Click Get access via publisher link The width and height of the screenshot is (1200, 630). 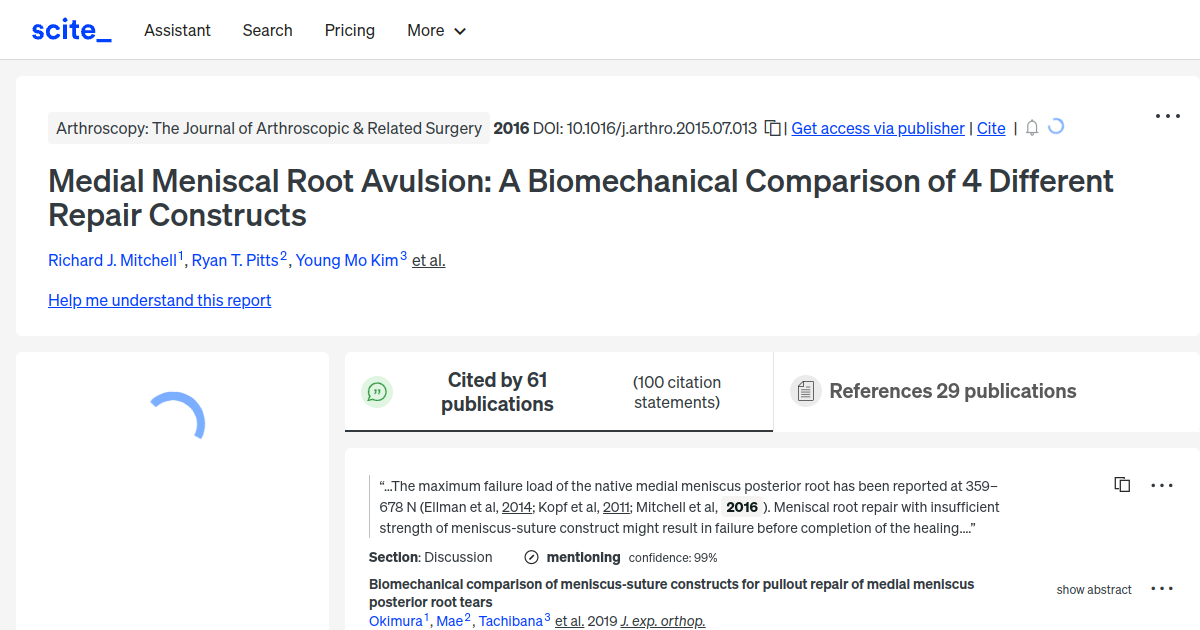pos(877,128)
